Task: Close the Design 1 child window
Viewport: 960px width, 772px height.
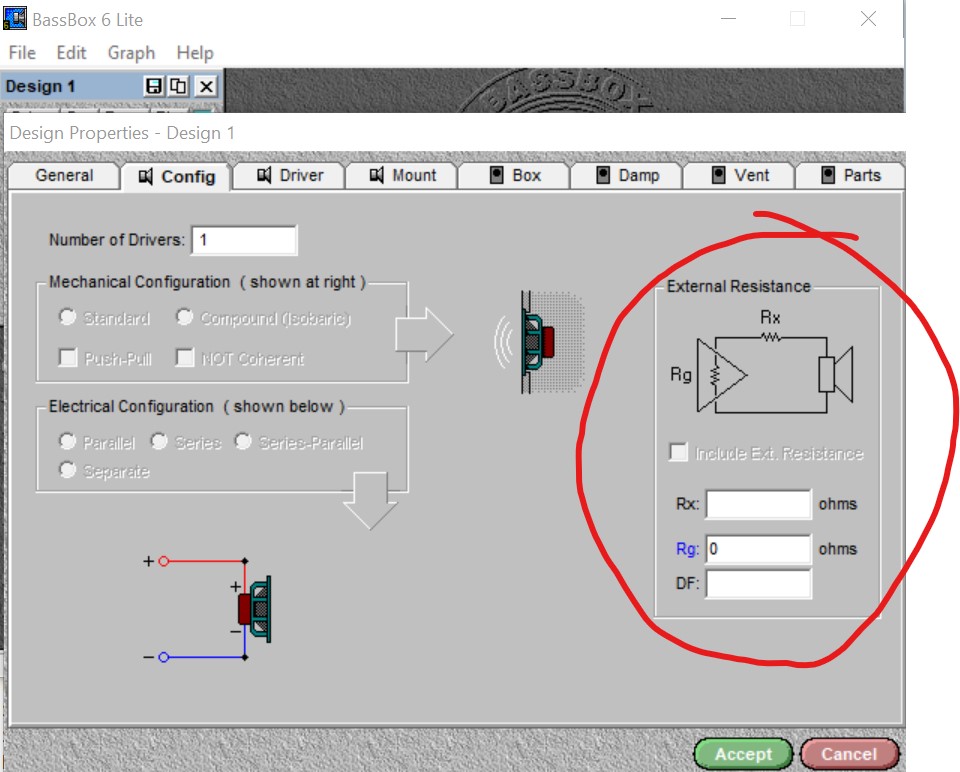Action: [x=206, y=86]
